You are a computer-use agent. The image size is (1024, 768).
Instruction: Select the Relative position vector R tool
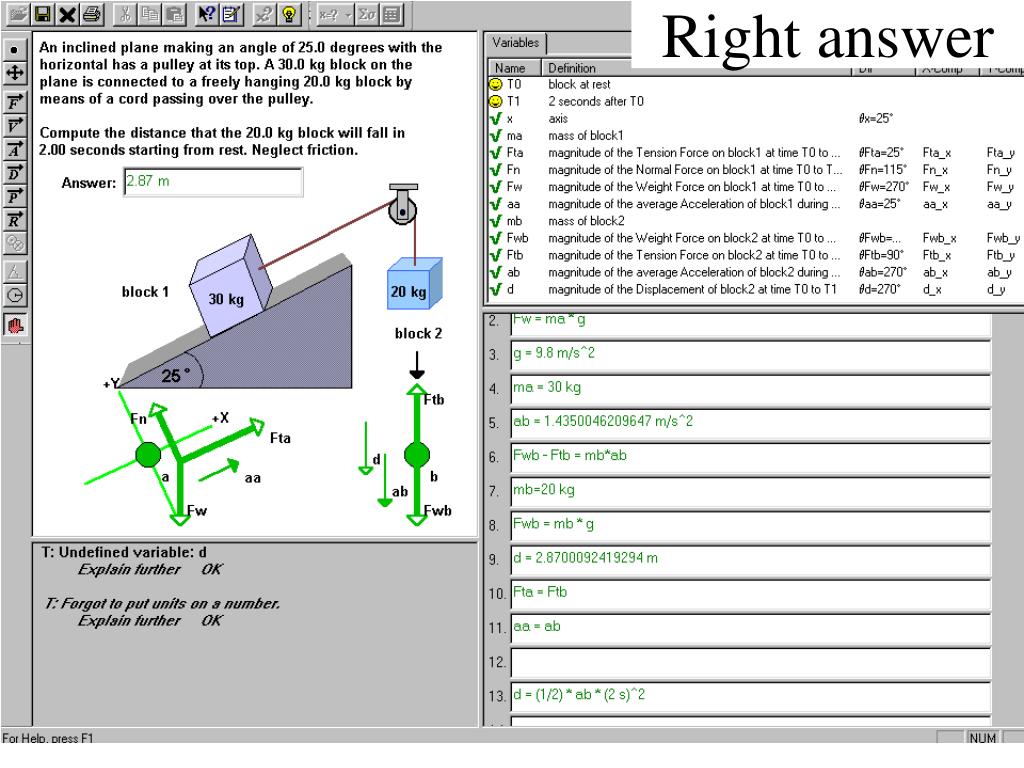[14, 220]
